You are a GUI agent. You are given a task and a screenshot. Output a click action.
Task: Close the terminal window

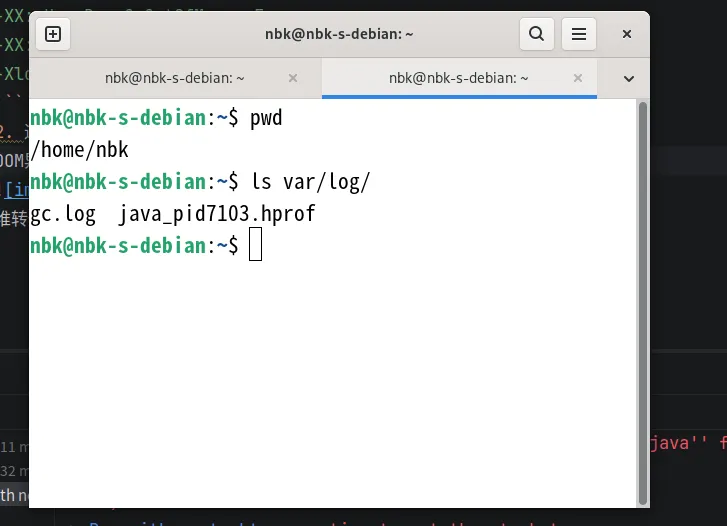pos(627,34)
